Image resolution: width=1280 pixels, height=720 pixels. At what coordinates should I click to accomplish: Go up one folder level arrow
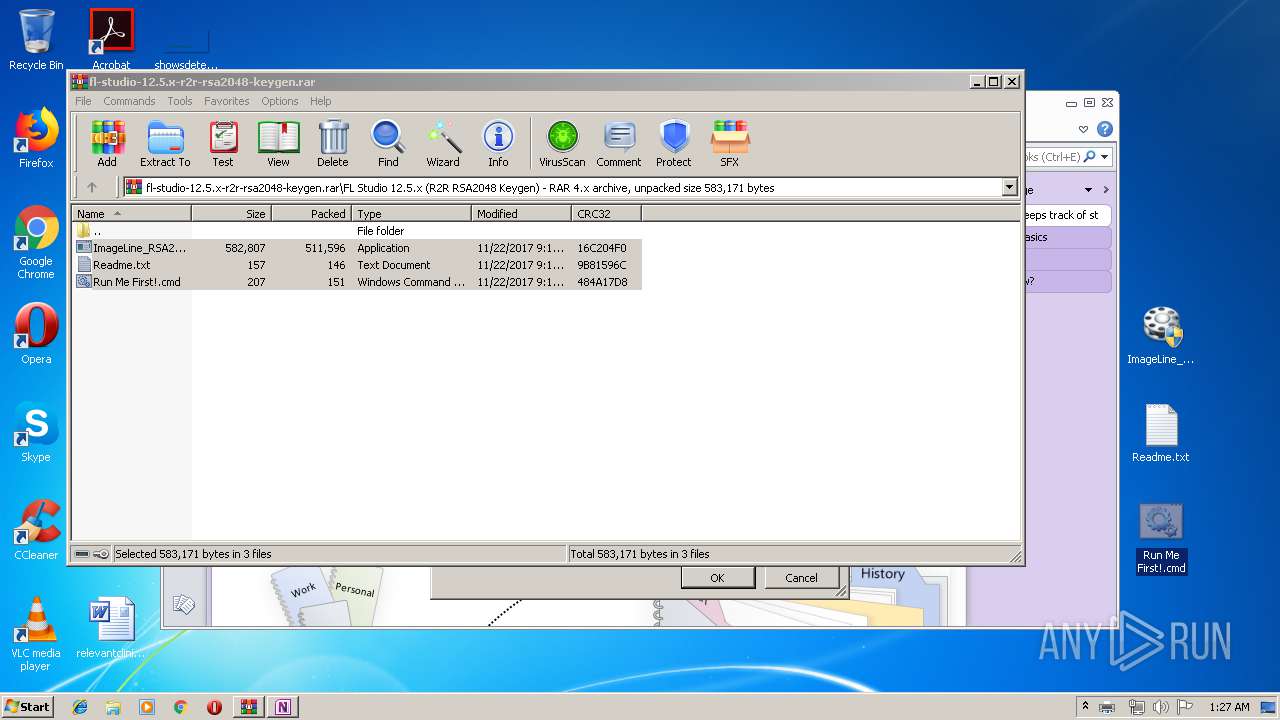[x=92, y=187]
